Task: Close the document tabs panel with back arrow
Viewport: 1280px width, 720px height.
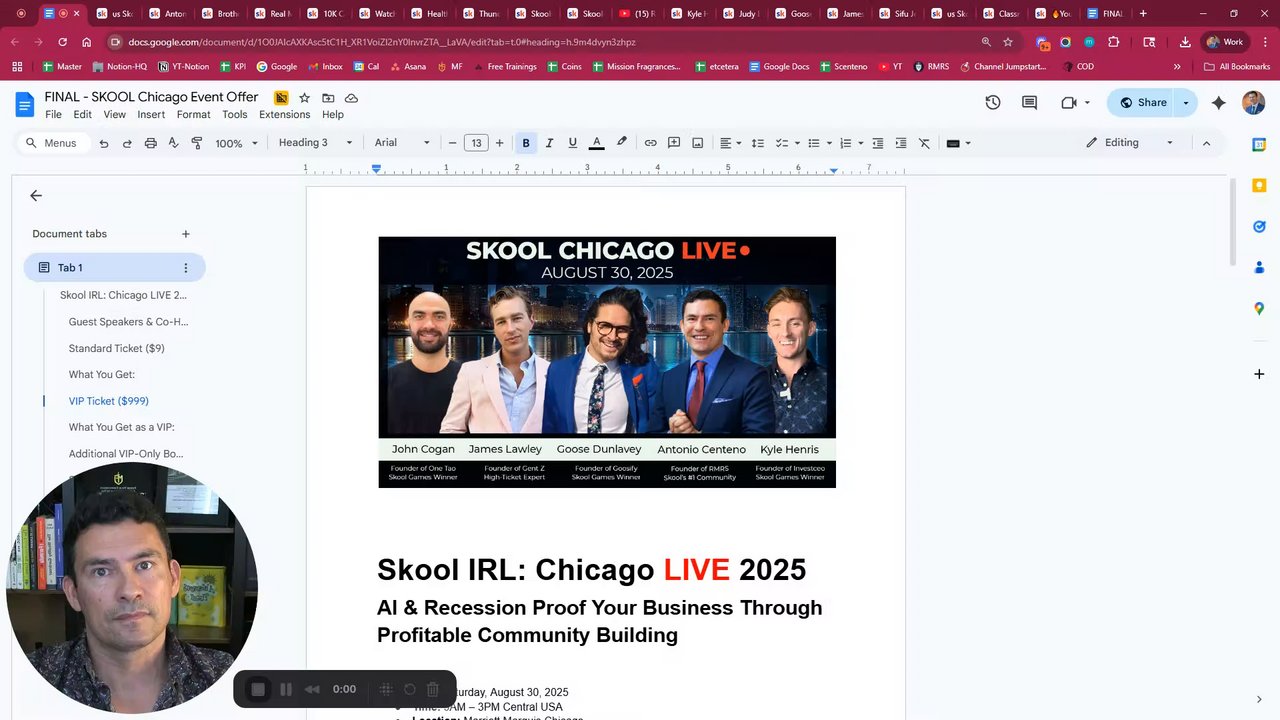Action: (x=36, y=196)
